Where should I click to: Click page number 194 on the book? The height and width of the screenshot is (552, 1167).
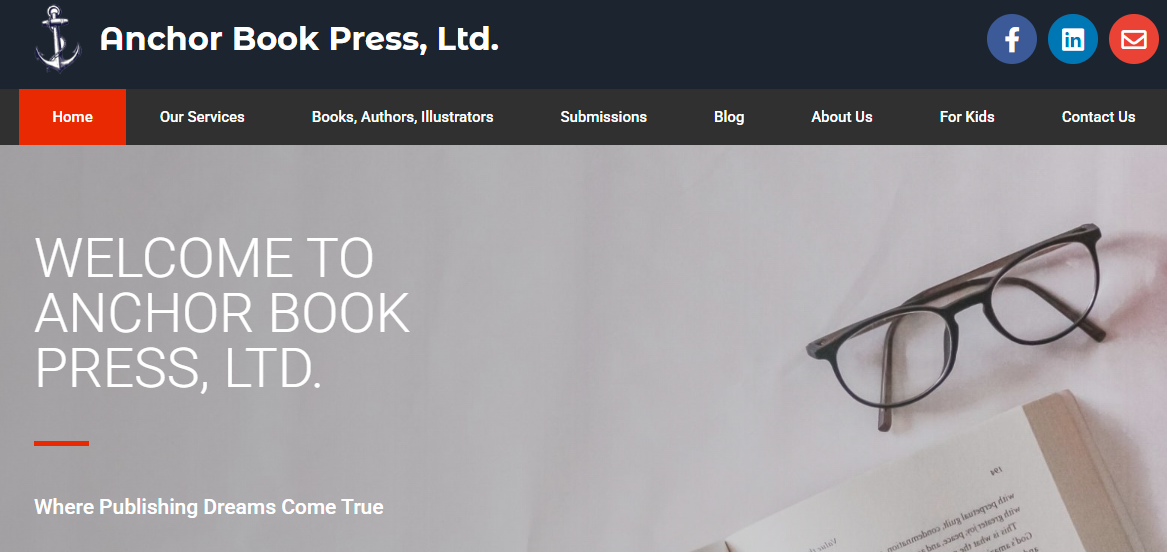(995, 470)
